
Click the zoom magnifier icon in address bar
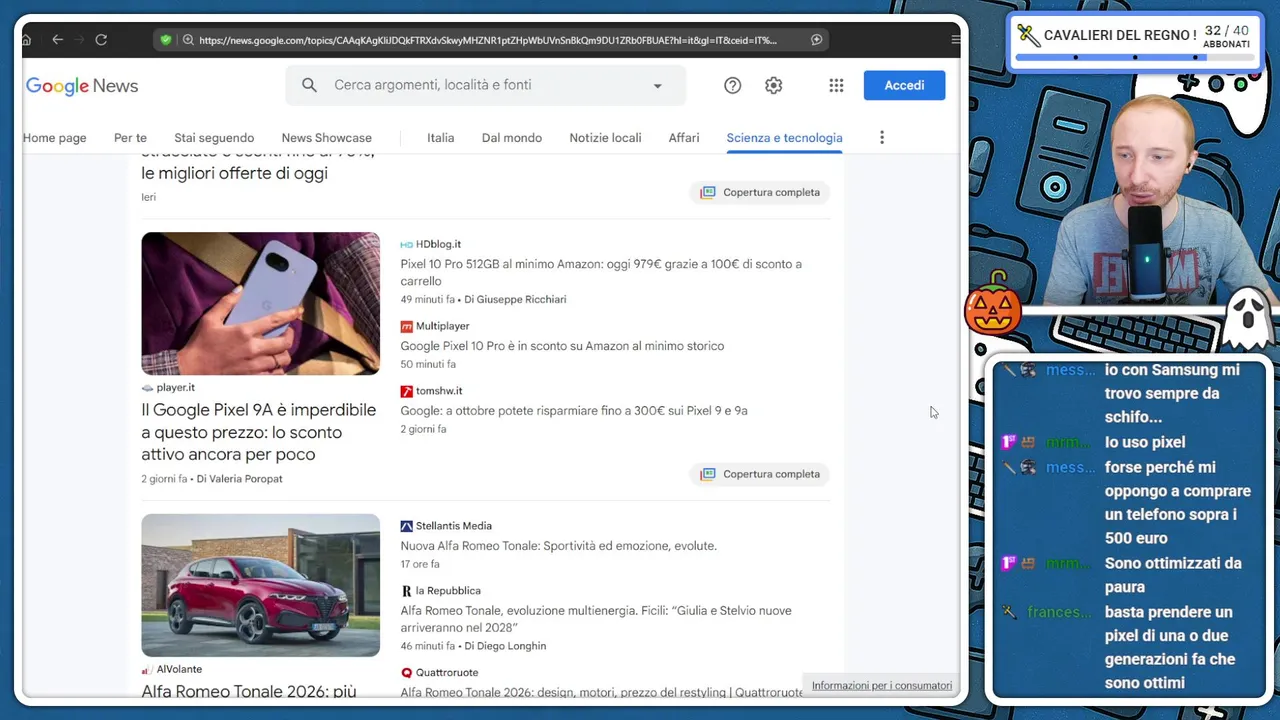tap(188, 40)
